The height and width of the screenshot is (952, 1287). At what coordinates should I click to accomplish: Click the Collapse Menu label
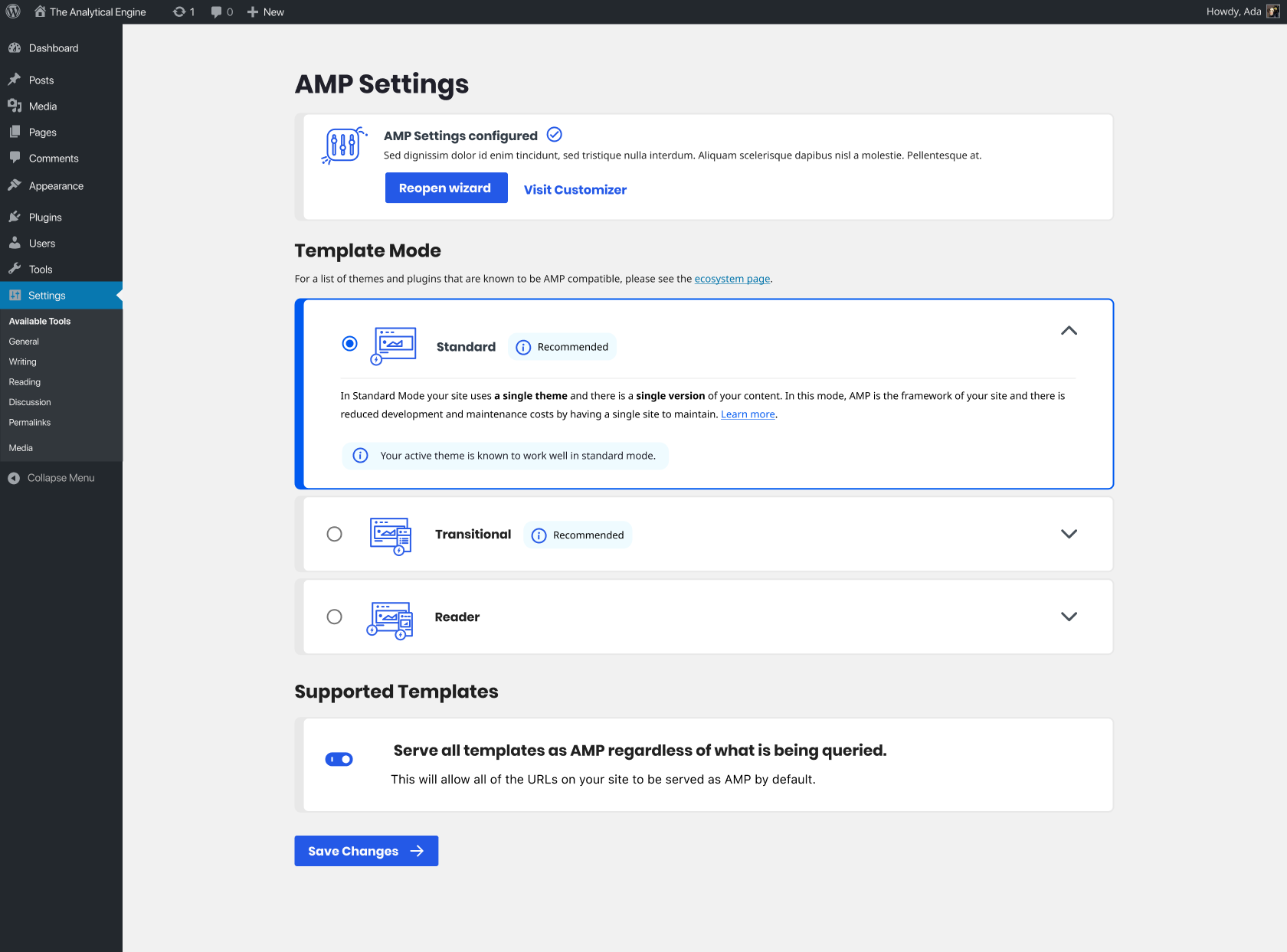point(61,478)
